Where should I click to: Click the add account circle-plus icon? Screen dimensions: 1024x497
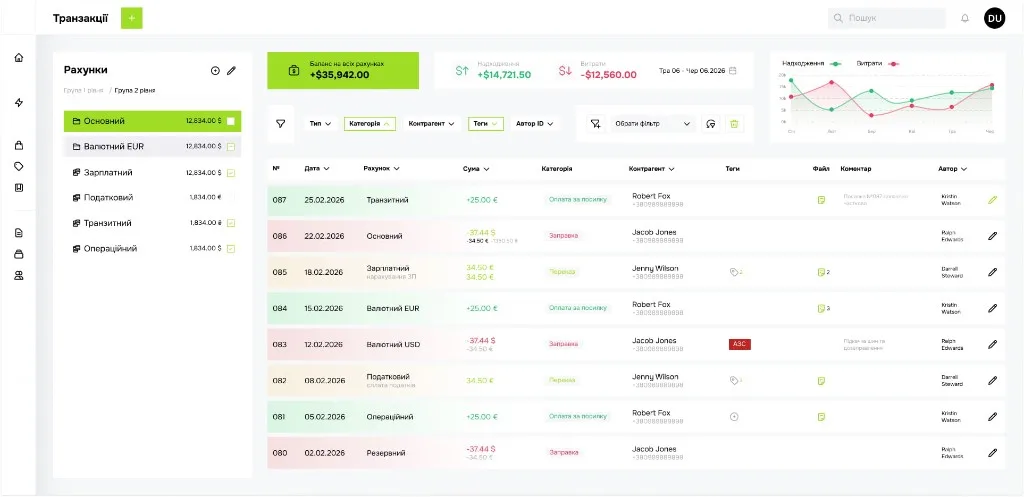[215, 71]
